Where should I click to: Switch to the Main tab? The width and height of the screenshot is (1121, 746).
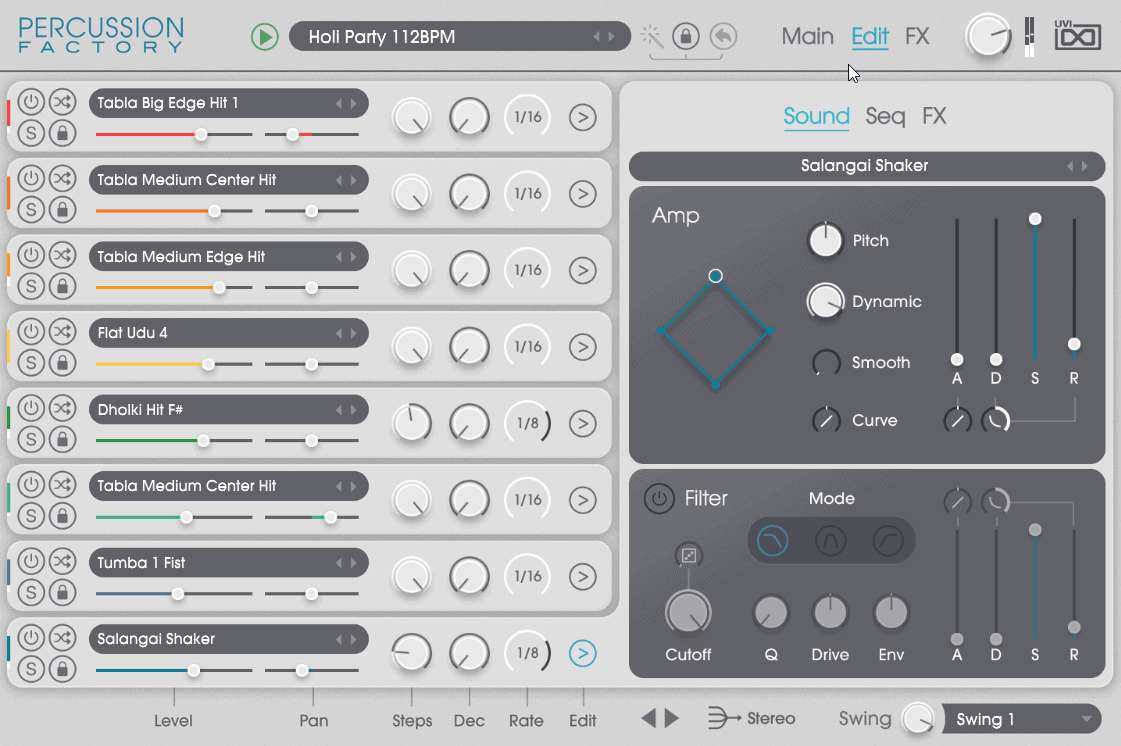click(x=807, y=37)
